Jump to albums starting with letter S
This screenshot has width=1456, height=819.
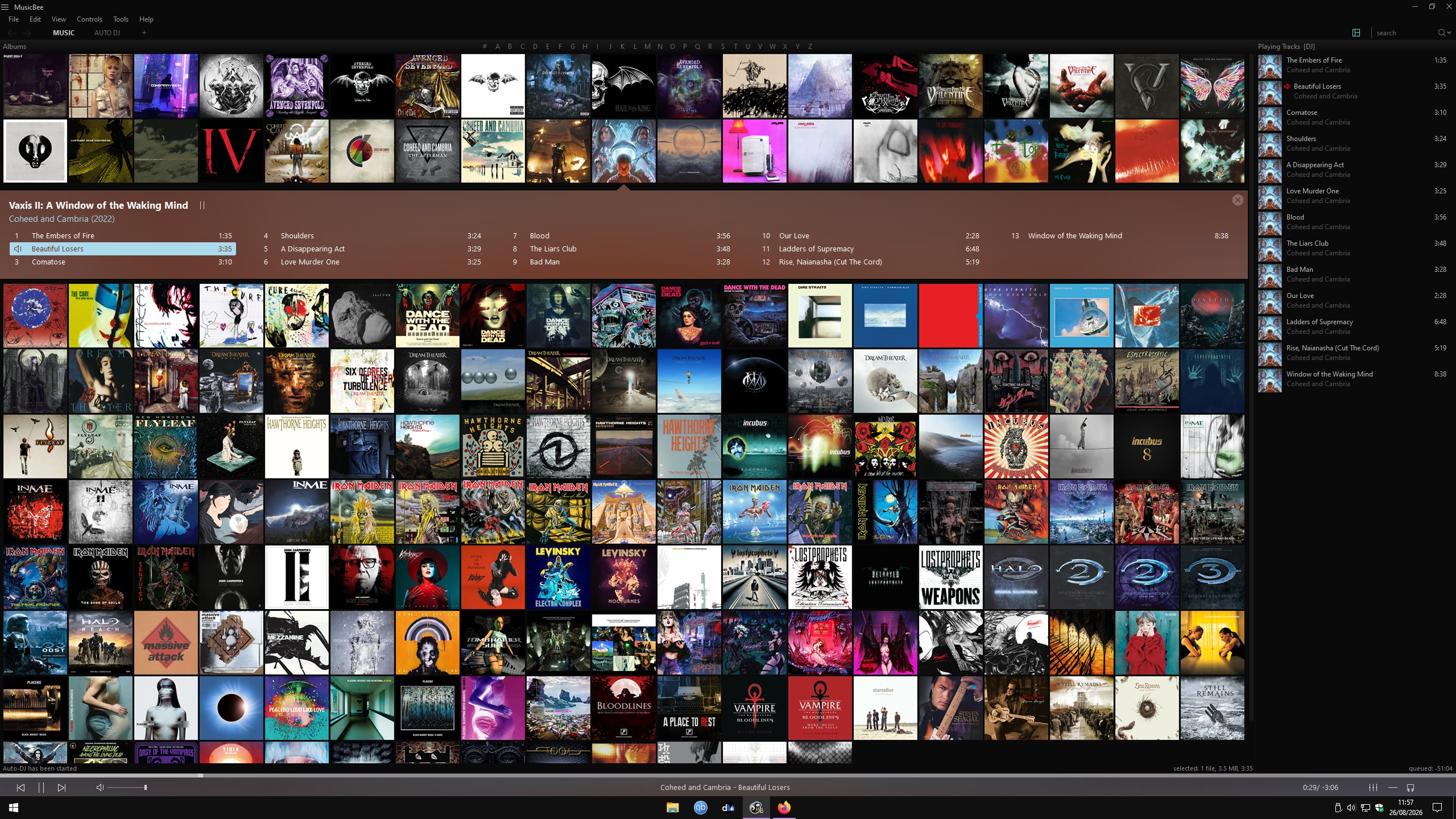click(x=722, y=47)
